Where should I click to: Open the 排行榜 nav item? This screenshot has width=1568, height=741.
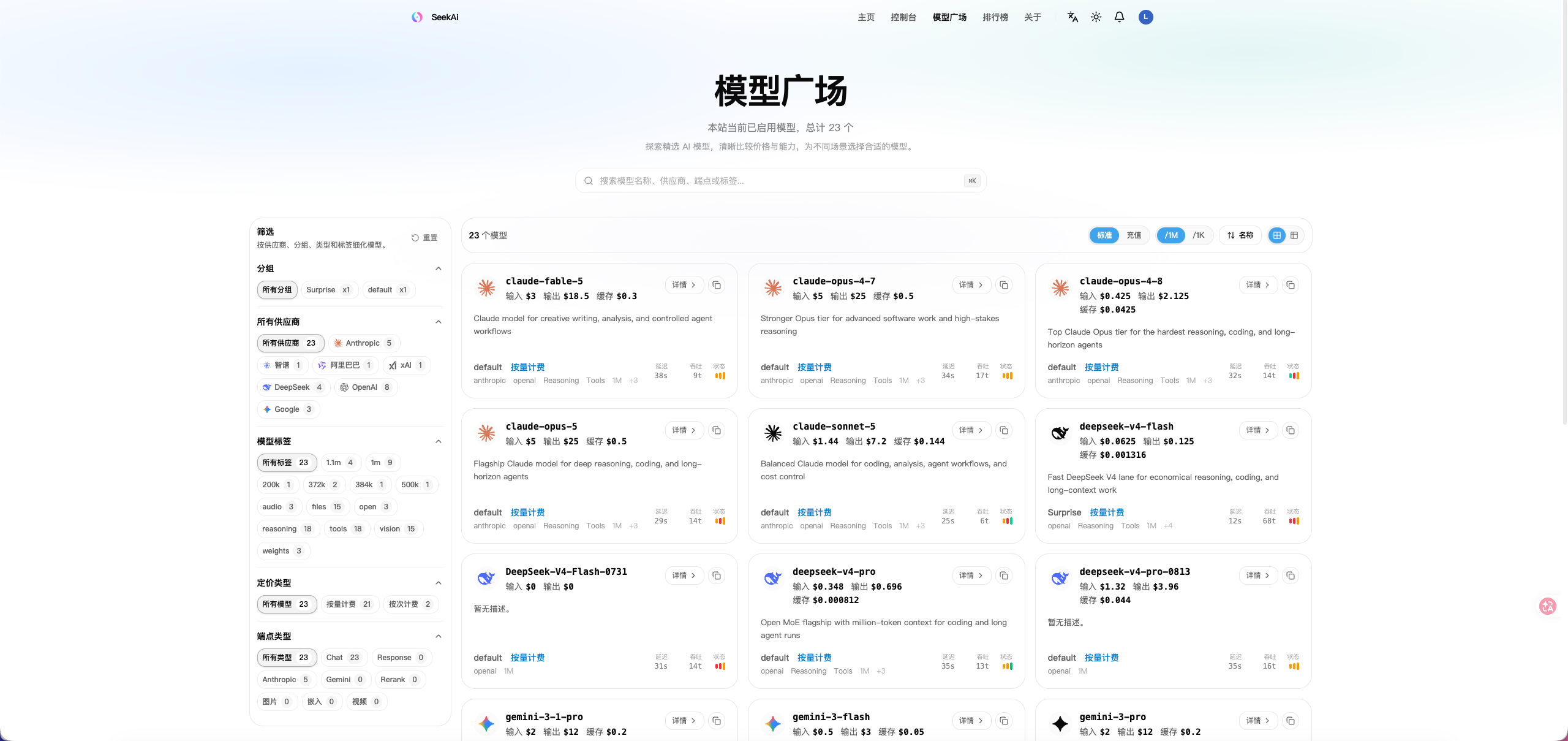995,17
